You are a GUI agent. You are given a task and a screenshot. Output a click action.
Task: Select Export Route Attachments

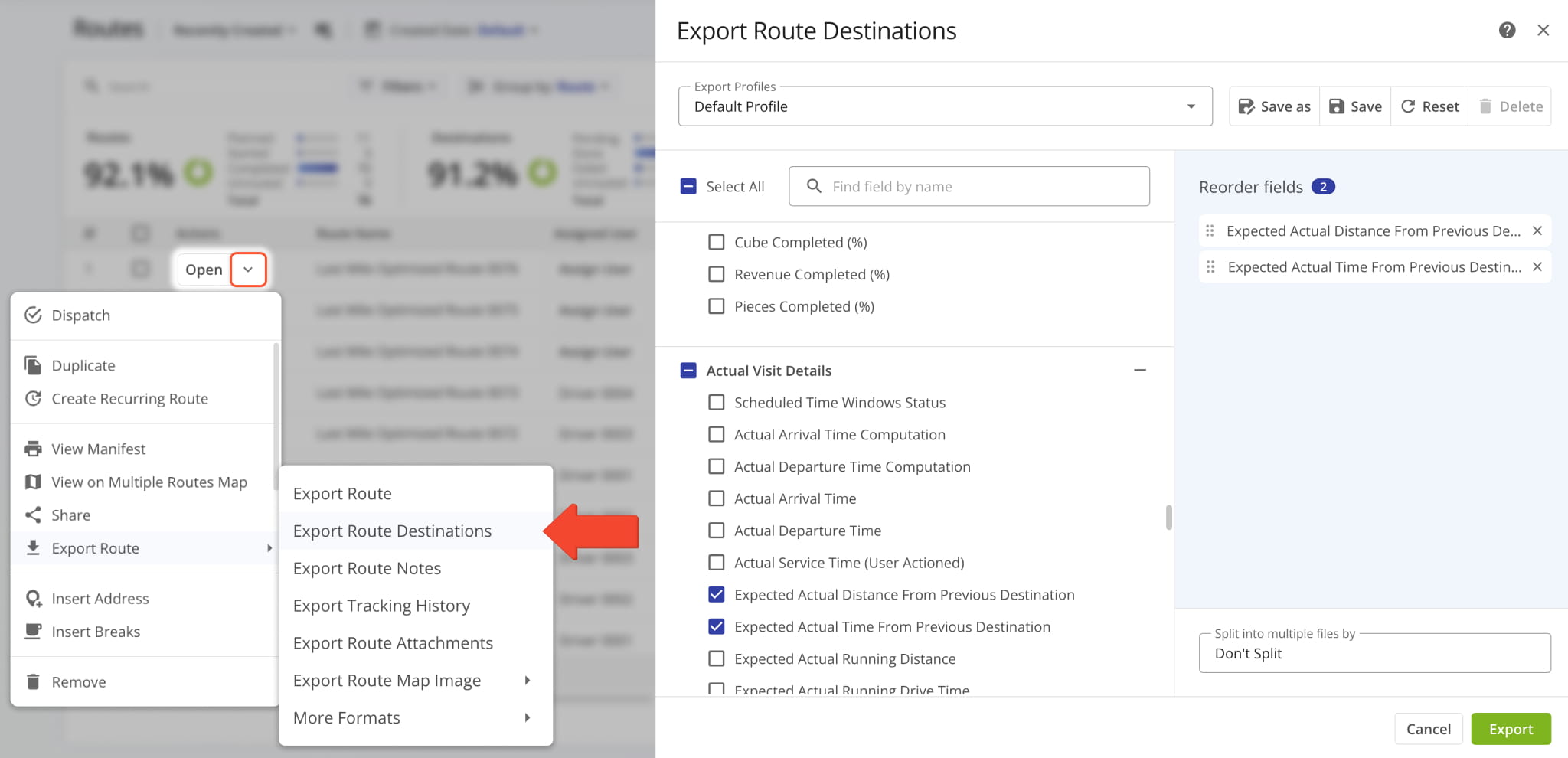(x=416, y=643)
